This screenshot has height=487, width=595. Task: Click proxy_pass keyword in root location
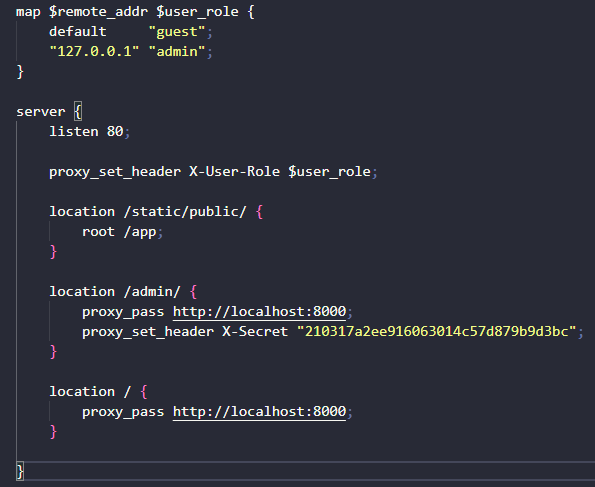[x=123, y=412]
